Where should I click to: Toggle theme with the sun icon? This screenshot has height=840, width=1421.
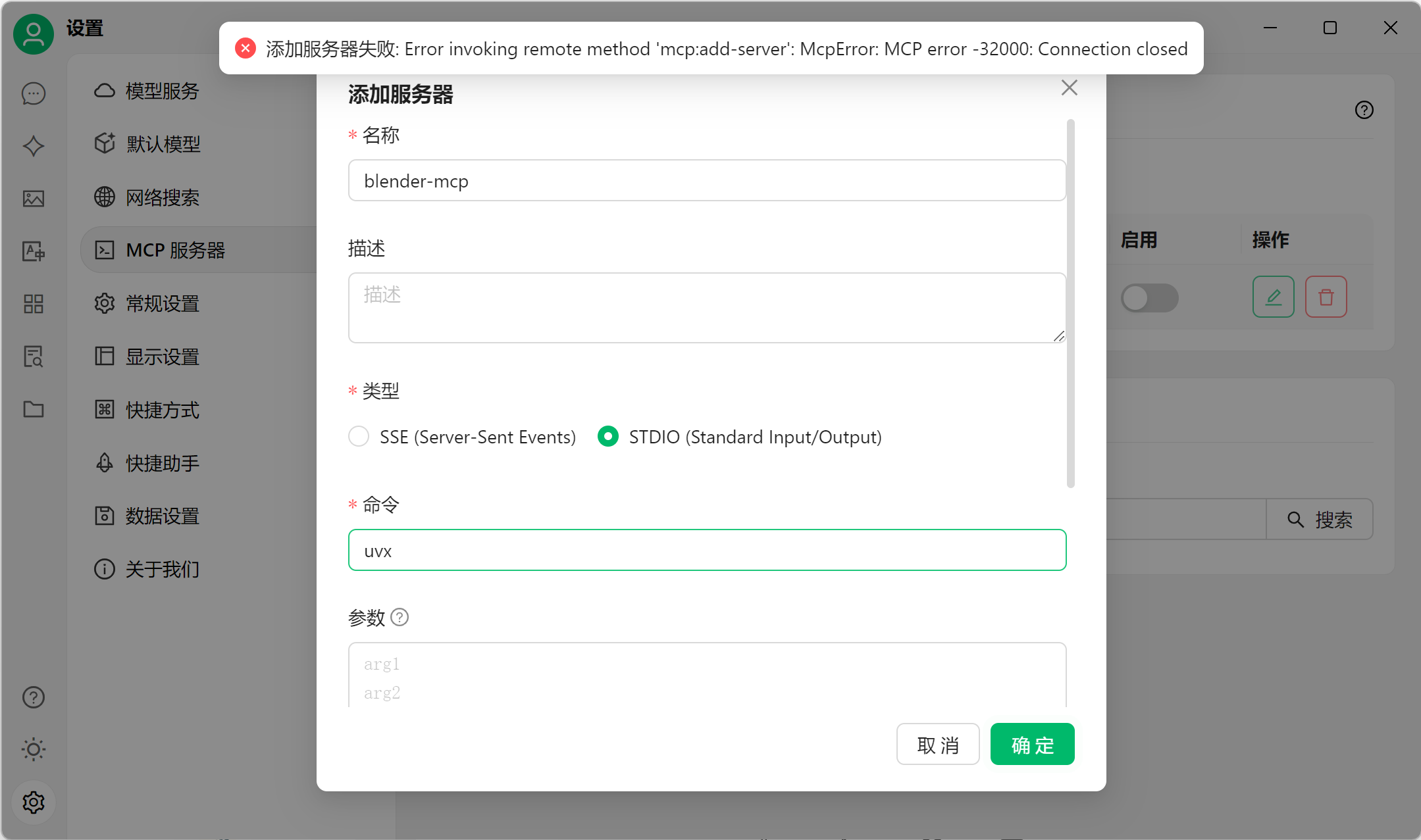pos(34,749)
